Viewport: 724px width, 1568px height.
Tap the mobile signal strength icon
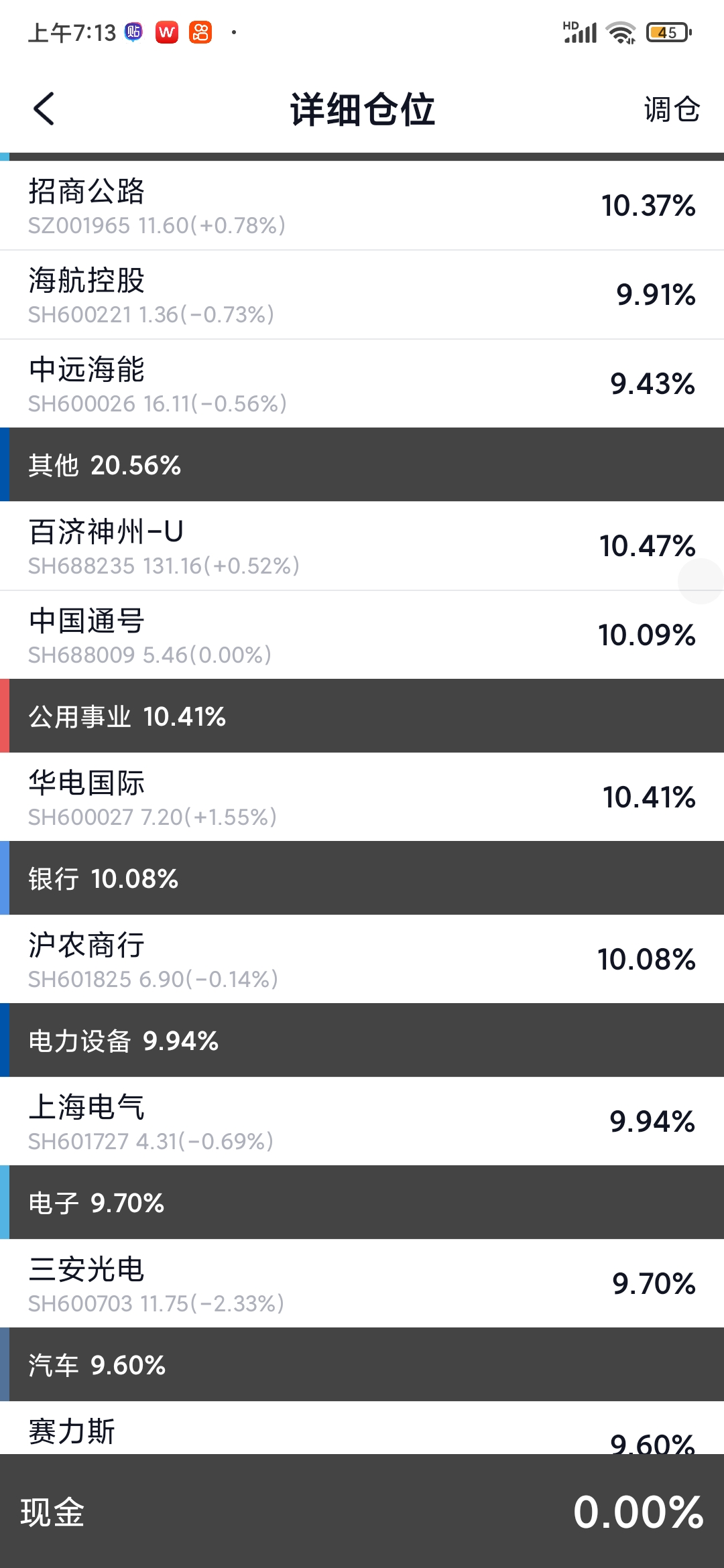tap(580, 32)
